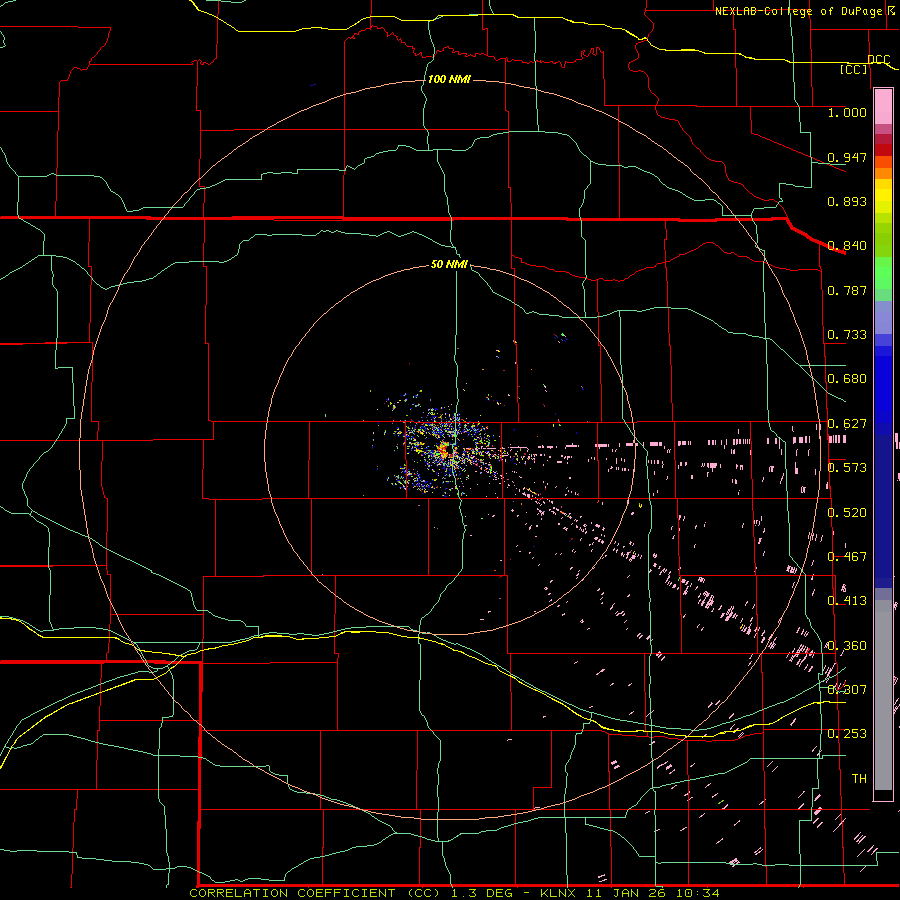Click the 0.627 color scale label

[x=847, y=424]
